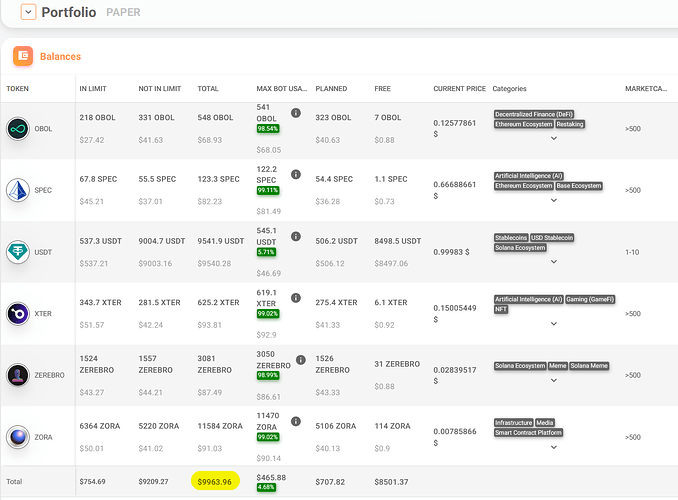The height and width of the screenshot is (500, 678).
Task: Click the ZORA token logo
Action: click(x=18, y=437)
